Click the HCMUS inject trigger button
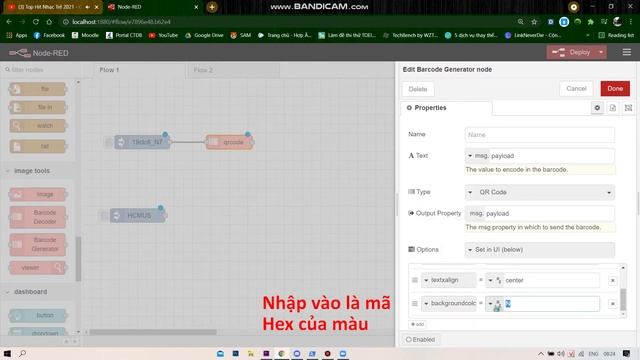The width and height of the screenshot is (640, 360). coord(104,215)
